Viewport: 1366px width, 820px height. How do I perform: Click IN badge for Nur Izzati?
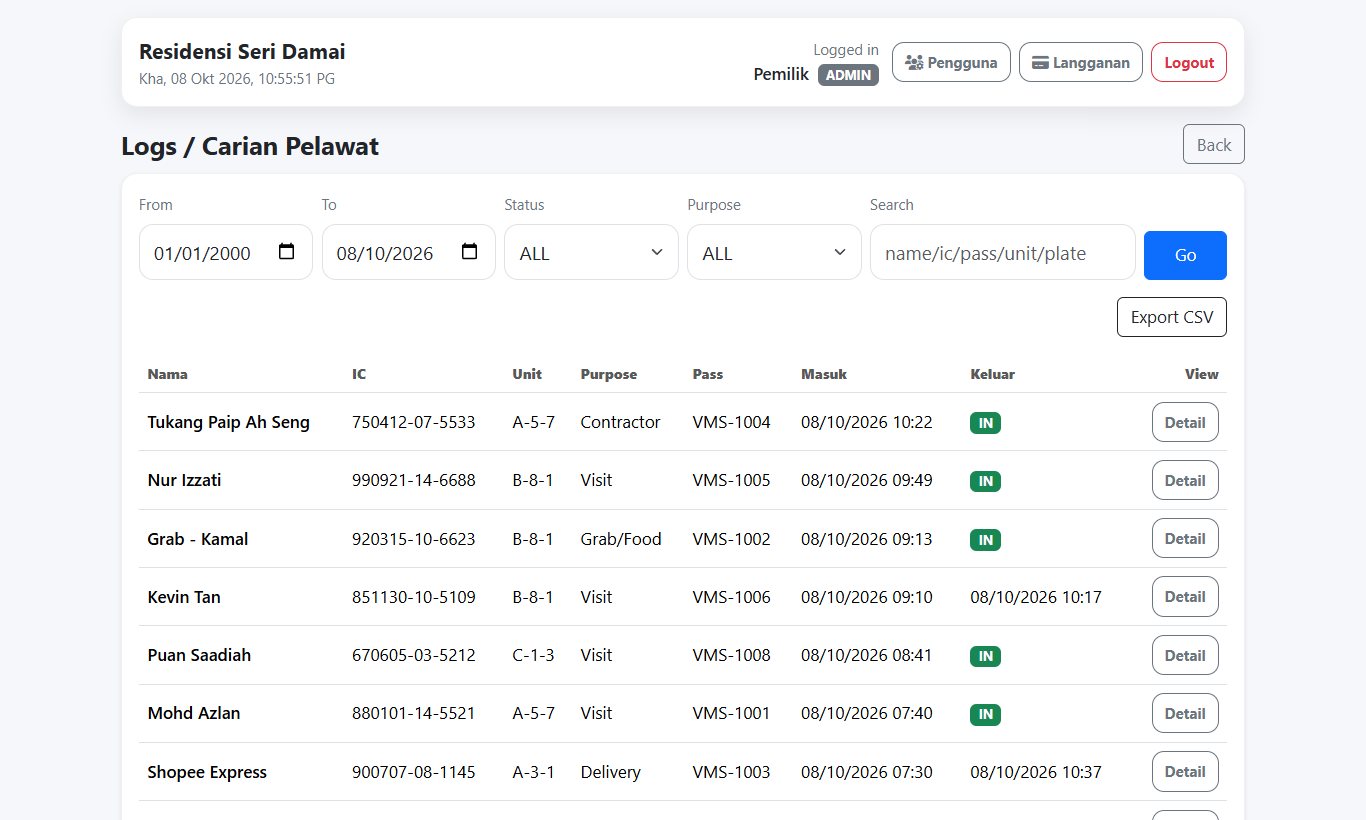click(985, 481)
